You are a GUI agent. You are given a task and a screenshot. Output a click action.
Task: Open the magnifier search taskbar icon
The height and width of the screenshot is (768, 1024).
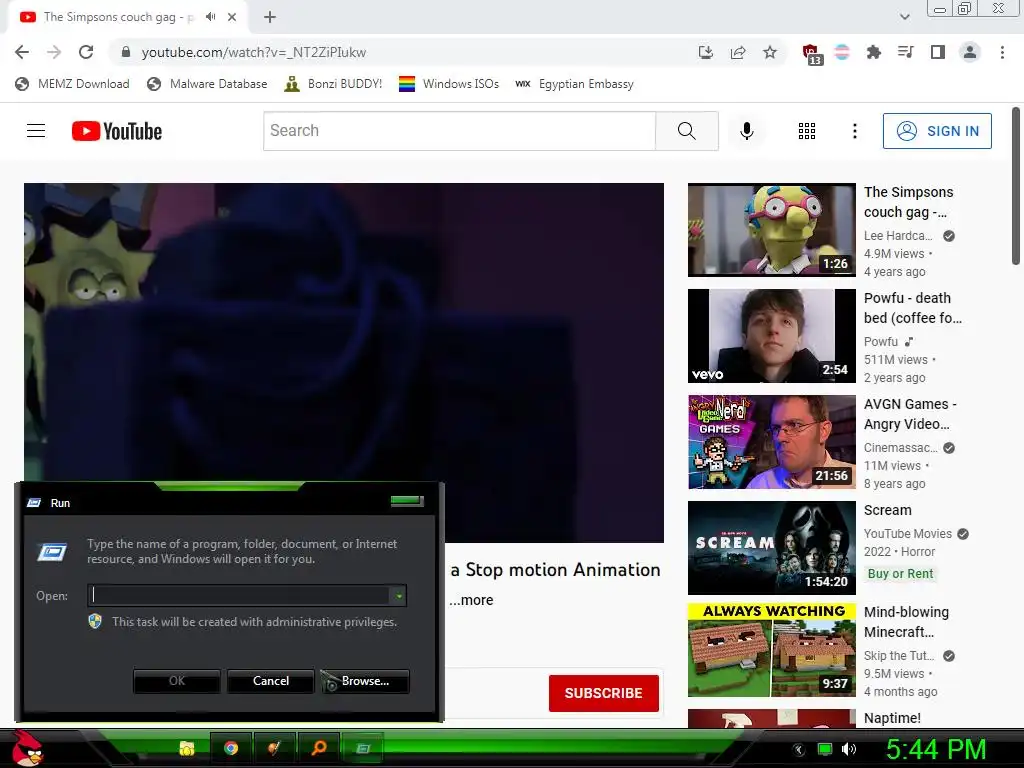(319, 748)
